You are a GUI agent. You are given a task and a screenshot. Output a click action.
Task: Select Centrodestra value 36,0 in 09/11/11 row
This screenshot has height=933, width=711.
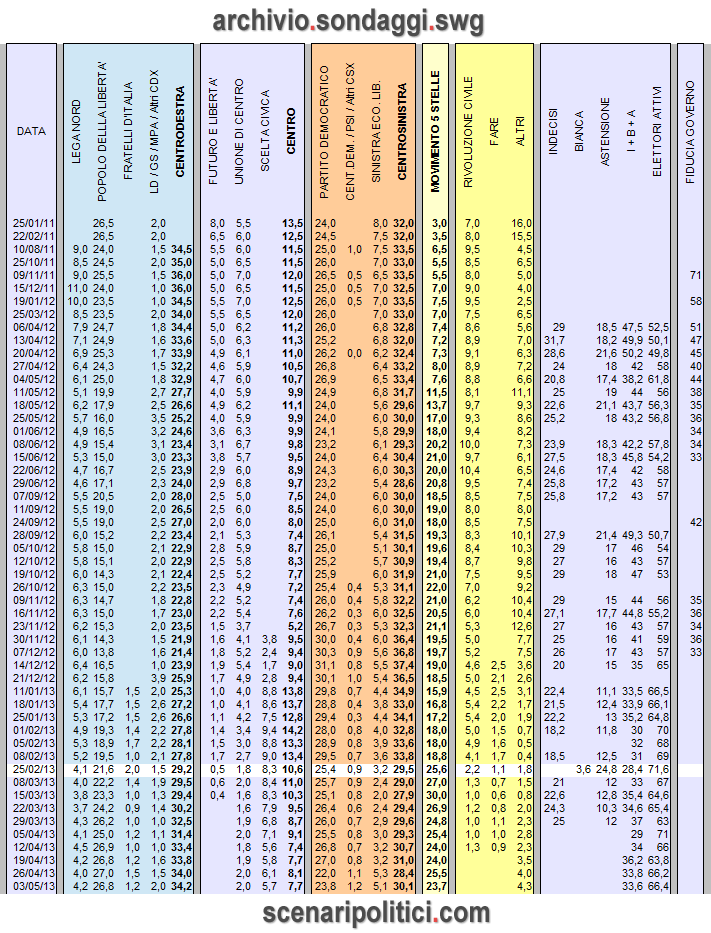181,275
